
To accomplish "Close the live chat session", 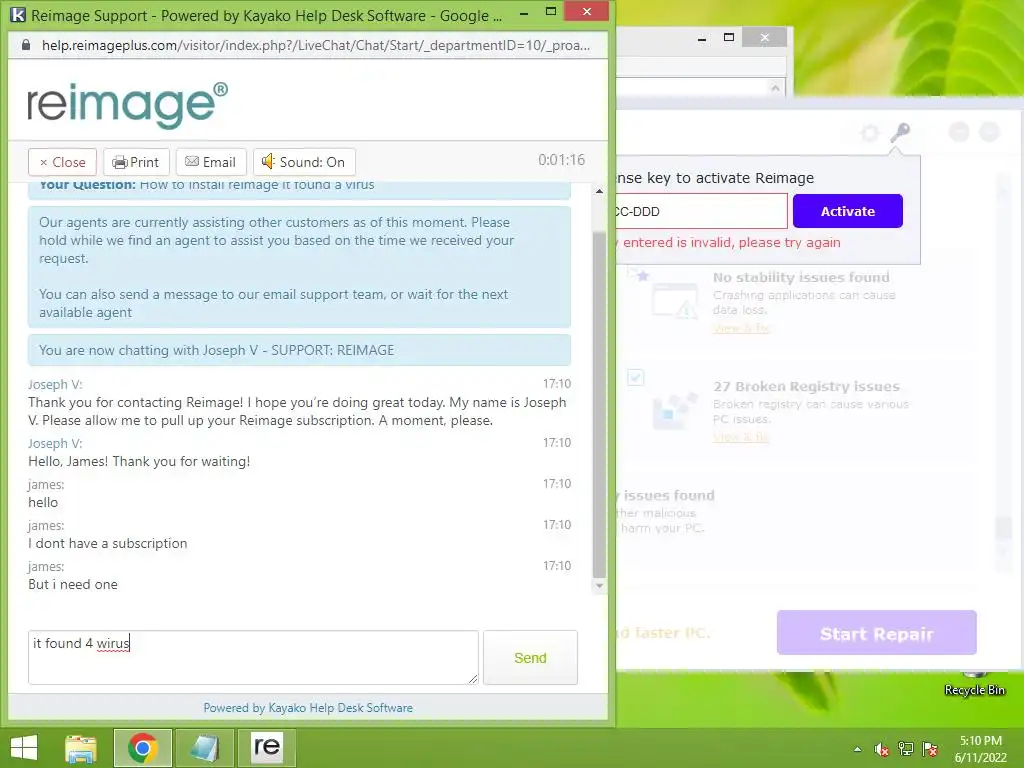I will point(62,162).
